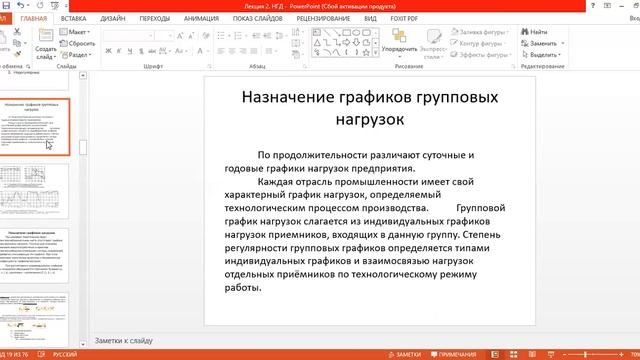Switch to ДИЗАЙН tab

113,18
